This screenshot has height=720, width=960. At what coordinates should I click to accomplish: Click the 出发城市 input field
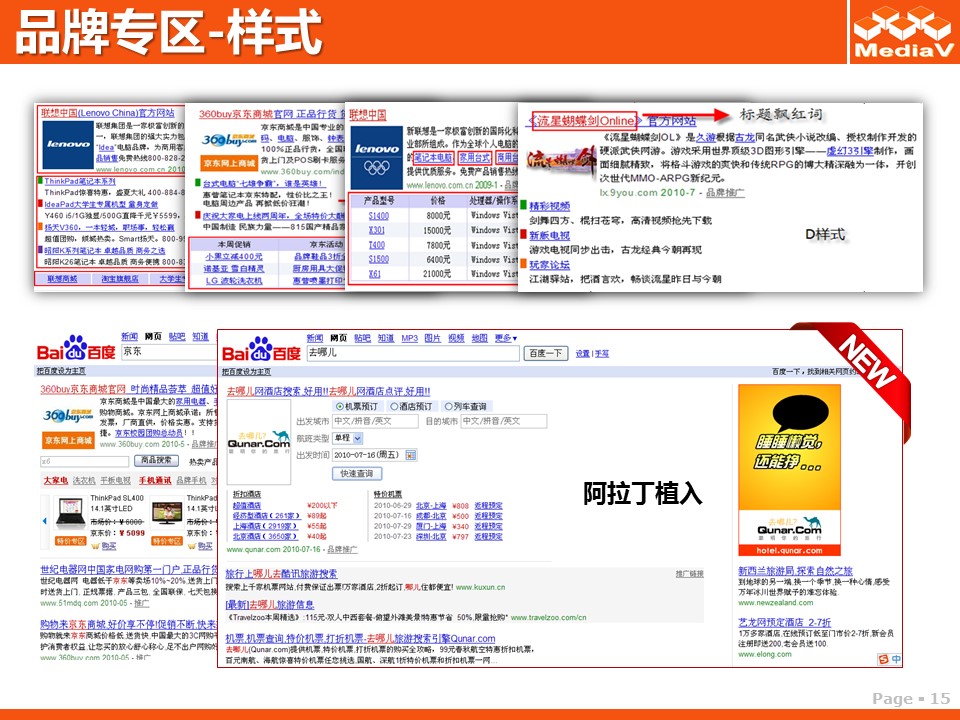375,421
